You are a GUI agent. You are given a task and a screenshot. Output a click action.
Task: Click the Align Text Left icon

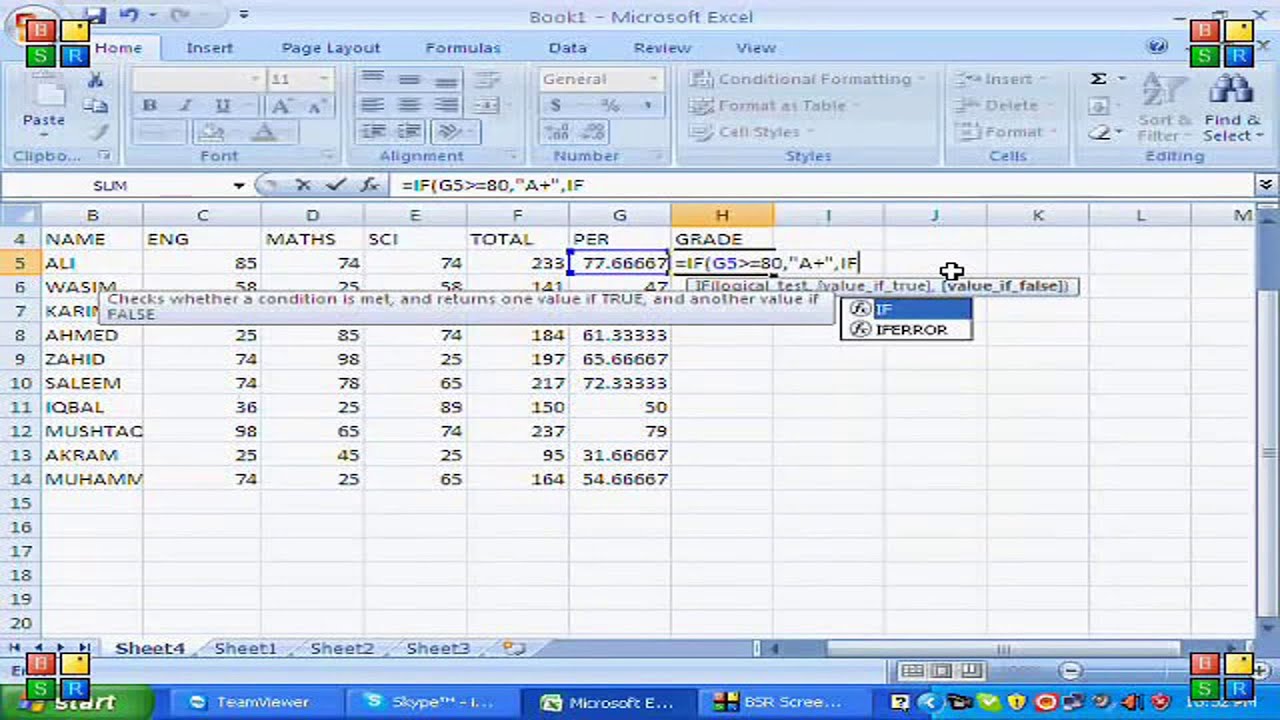(x=372, y=105)
